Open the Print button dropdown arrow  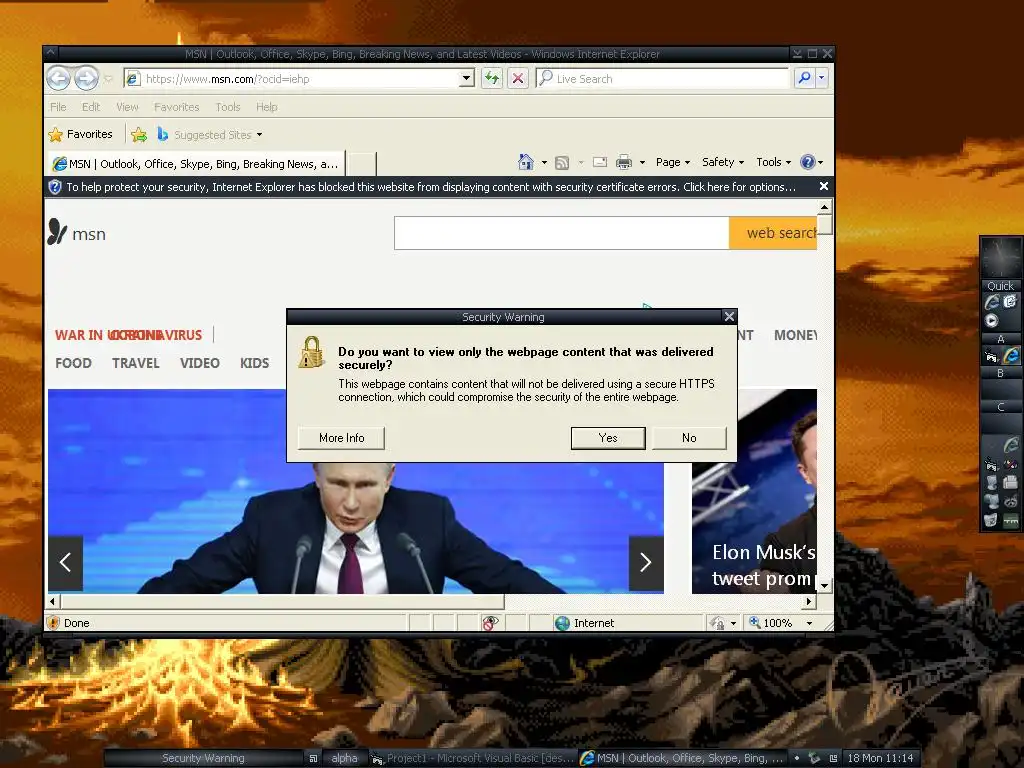point(642,163)
